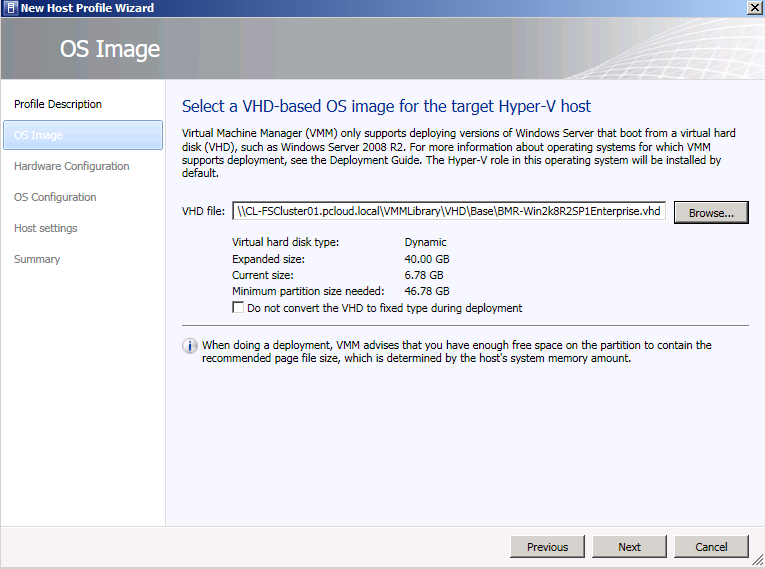Click the Expanded size value 40.00 GB
Viewport: 765px width, 569px height.
point(427,259)
